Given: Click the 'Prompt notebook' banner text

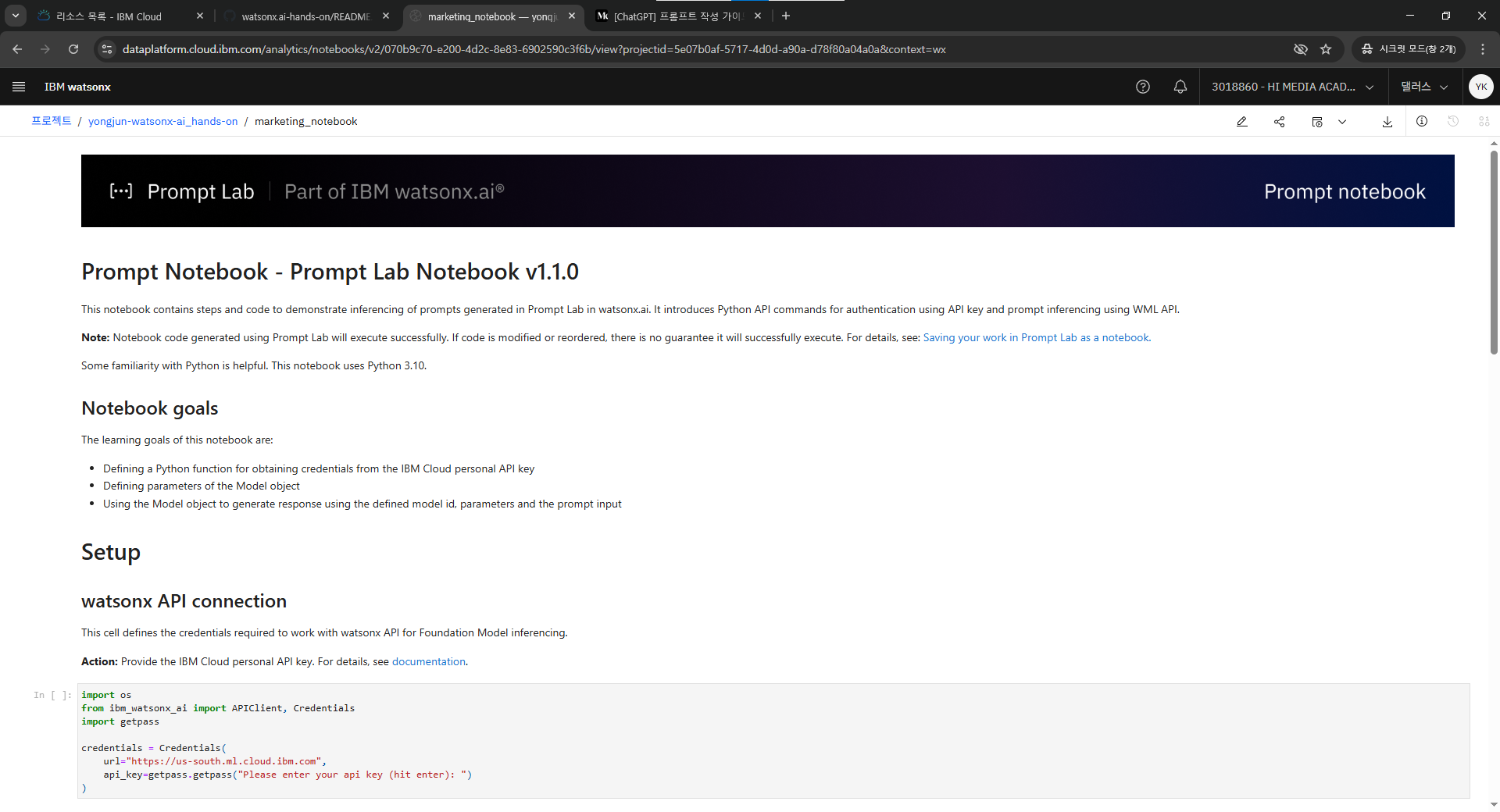Looking at the screenshot, I should 1345,191.
